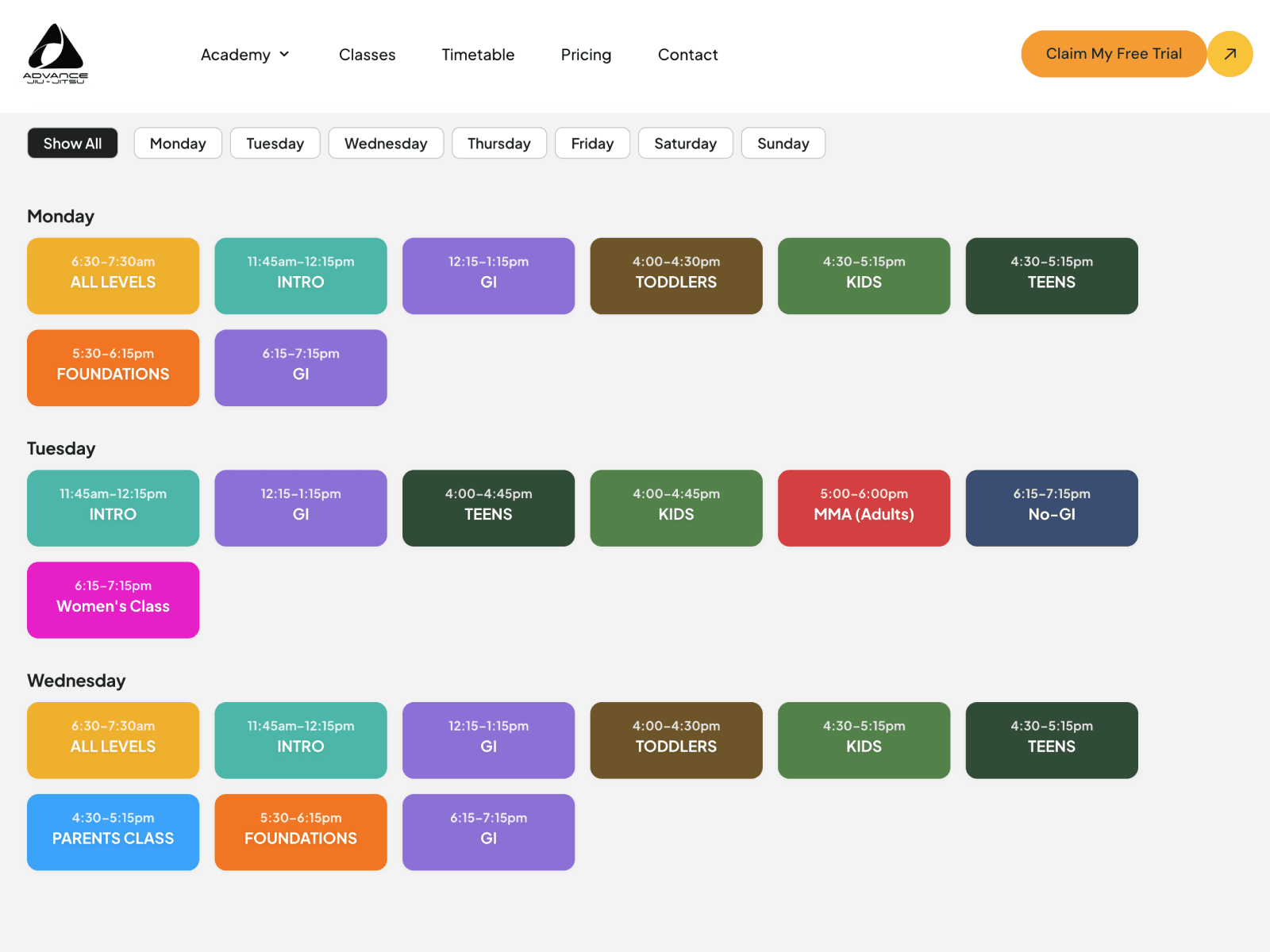This screenshot has width=1270, height=952.
Task: Filter timetable by Monday
Action: [178, 143]
